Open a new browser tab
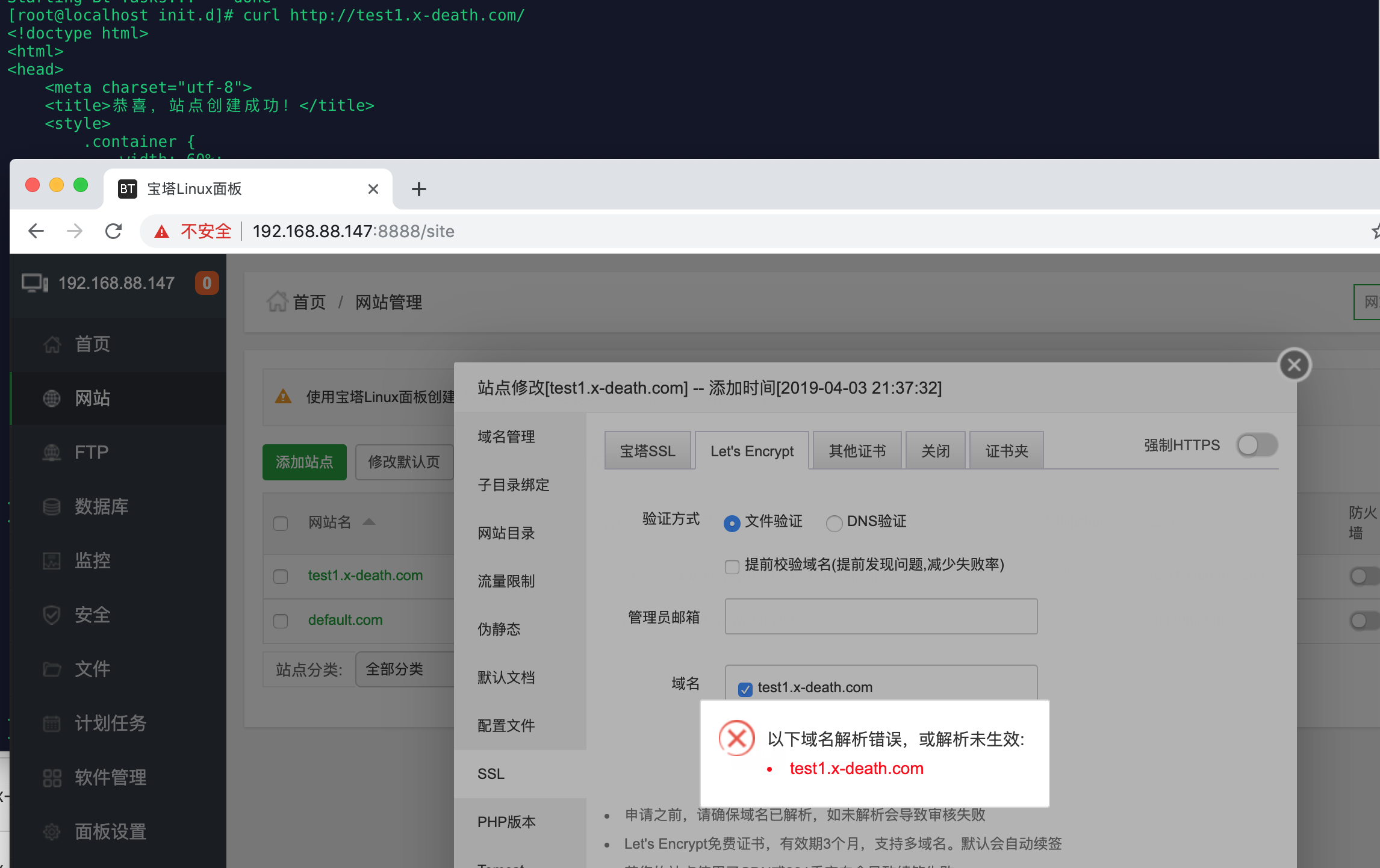The width and height of the screenshot is (1380, 868). pos(419,189)
